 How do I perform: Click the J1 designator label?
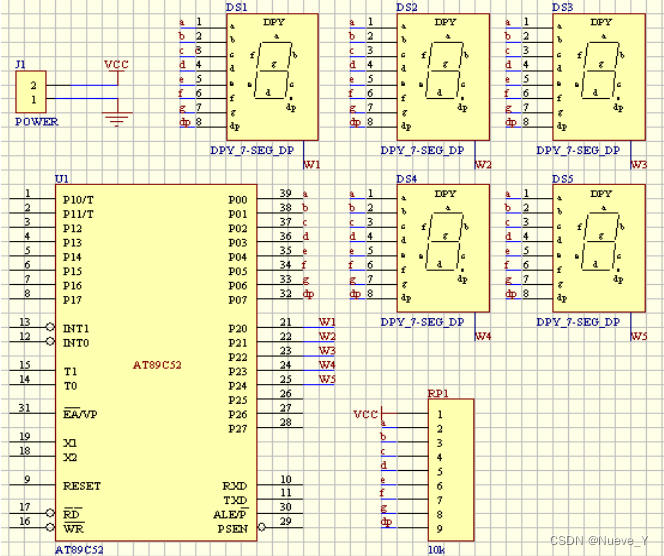click(x=20, y=65)
